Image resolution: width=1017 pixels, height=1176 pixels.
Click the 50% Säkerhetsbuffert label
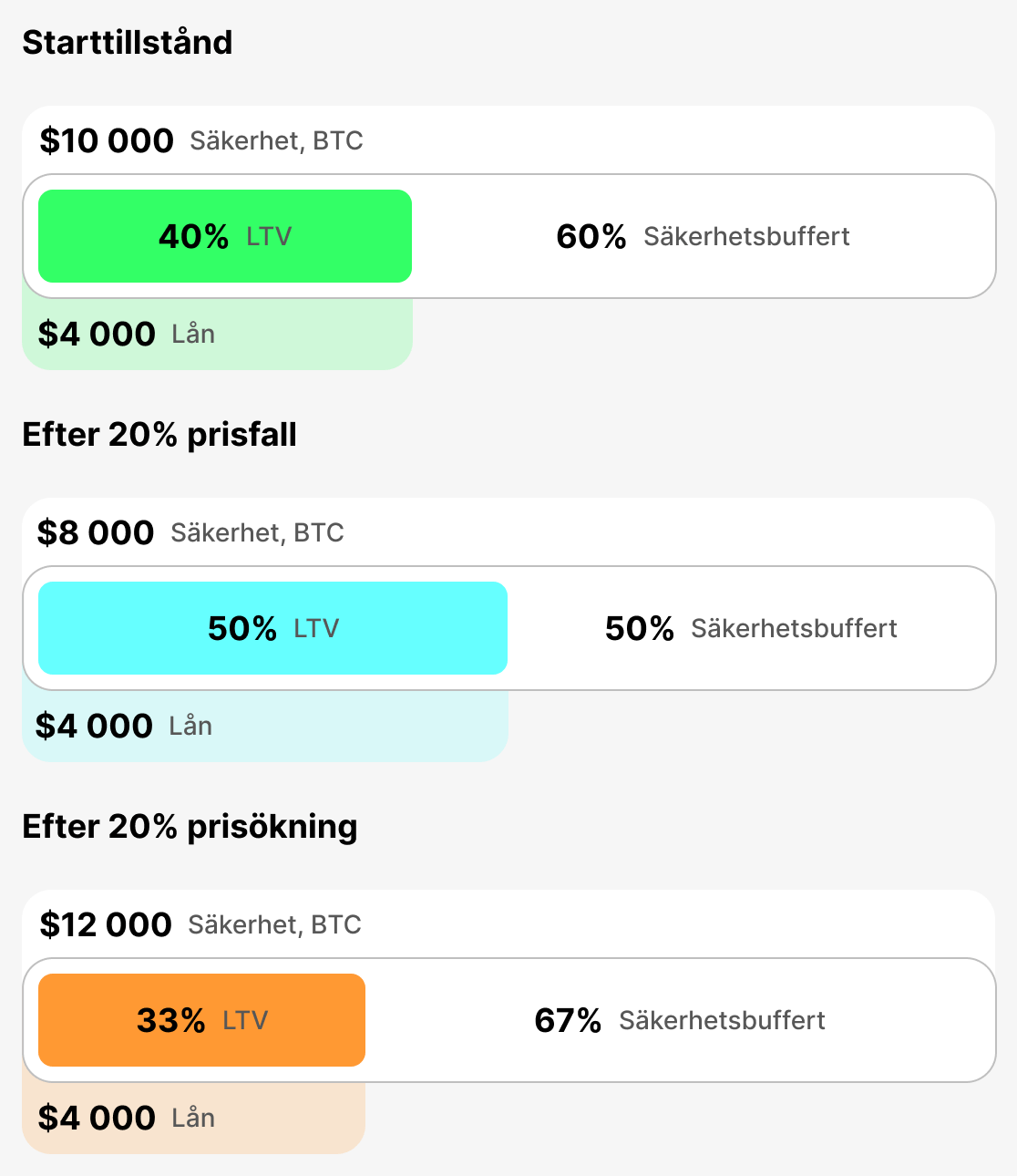pos(751,628)
